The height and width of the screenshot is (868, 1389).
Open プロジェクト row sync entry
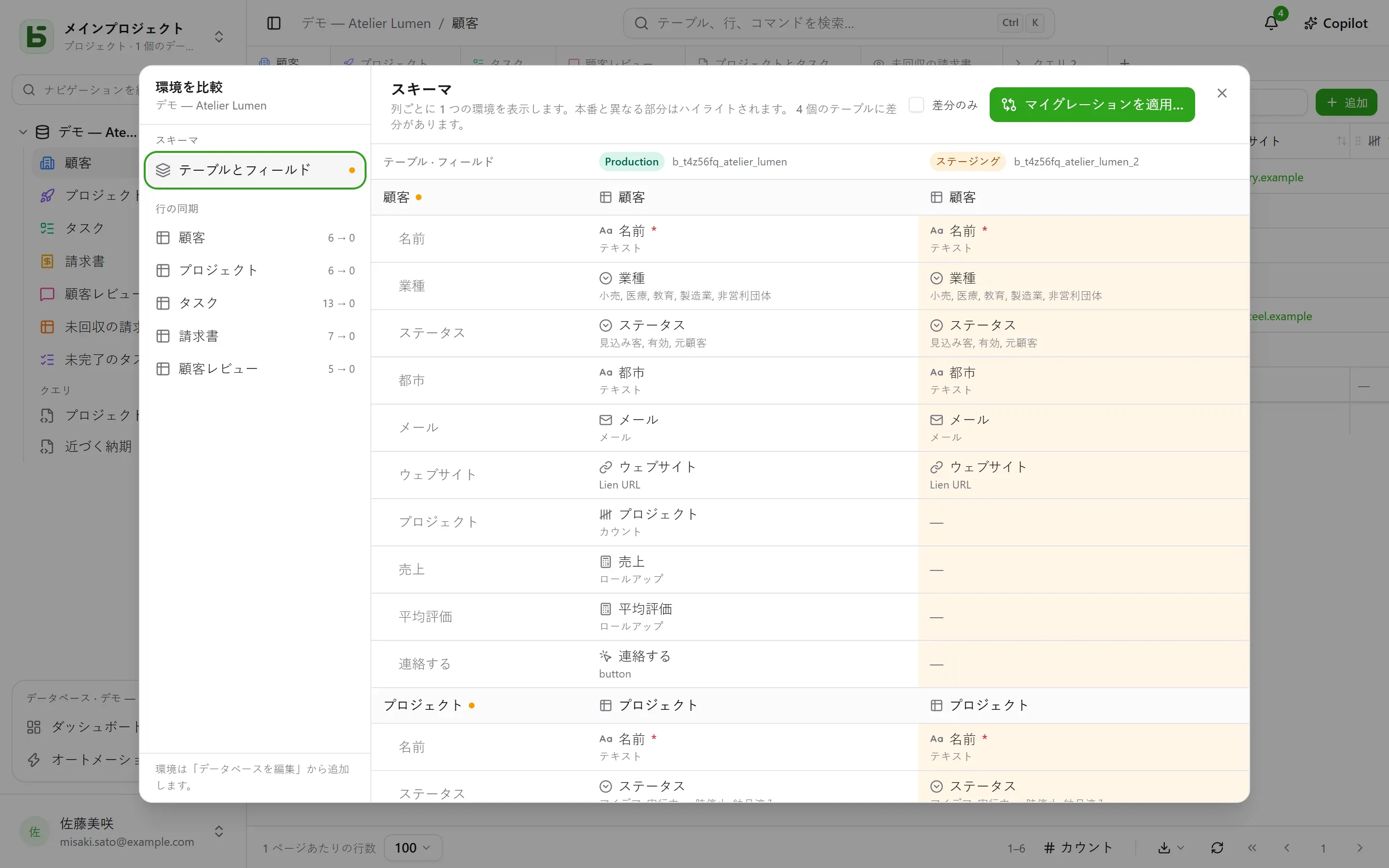[256, 271]
